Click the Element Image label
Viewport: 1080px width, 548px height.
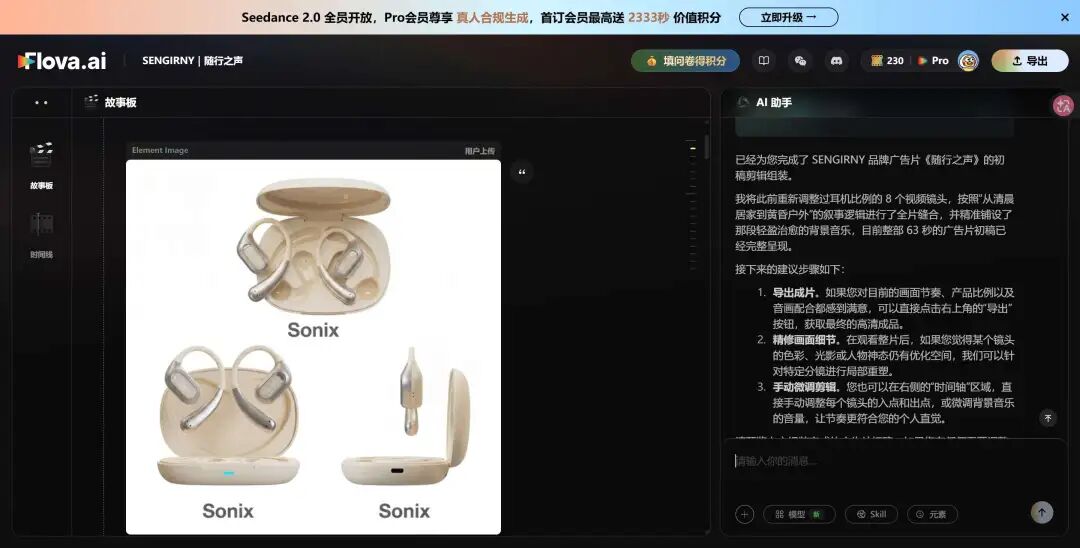(160, 150)
